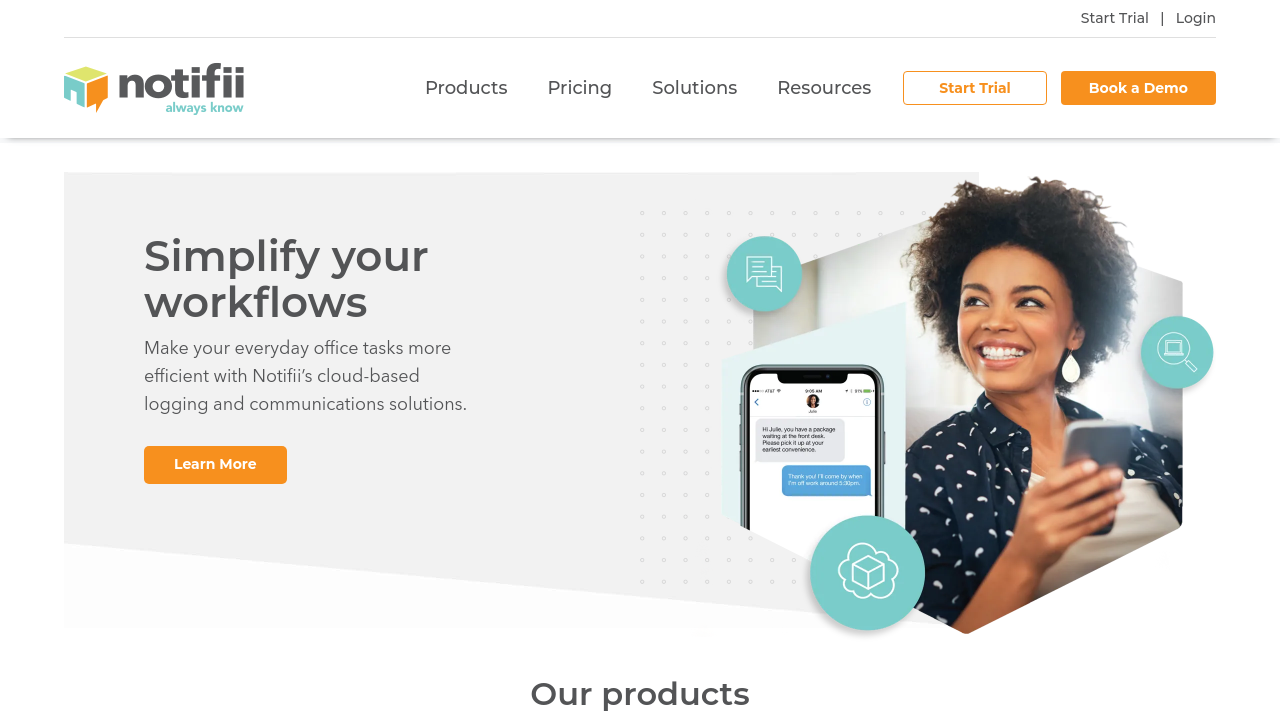Open the Products menu
Image resolution: width=1280 pixels, height=720 pixels.
(466, 88)
